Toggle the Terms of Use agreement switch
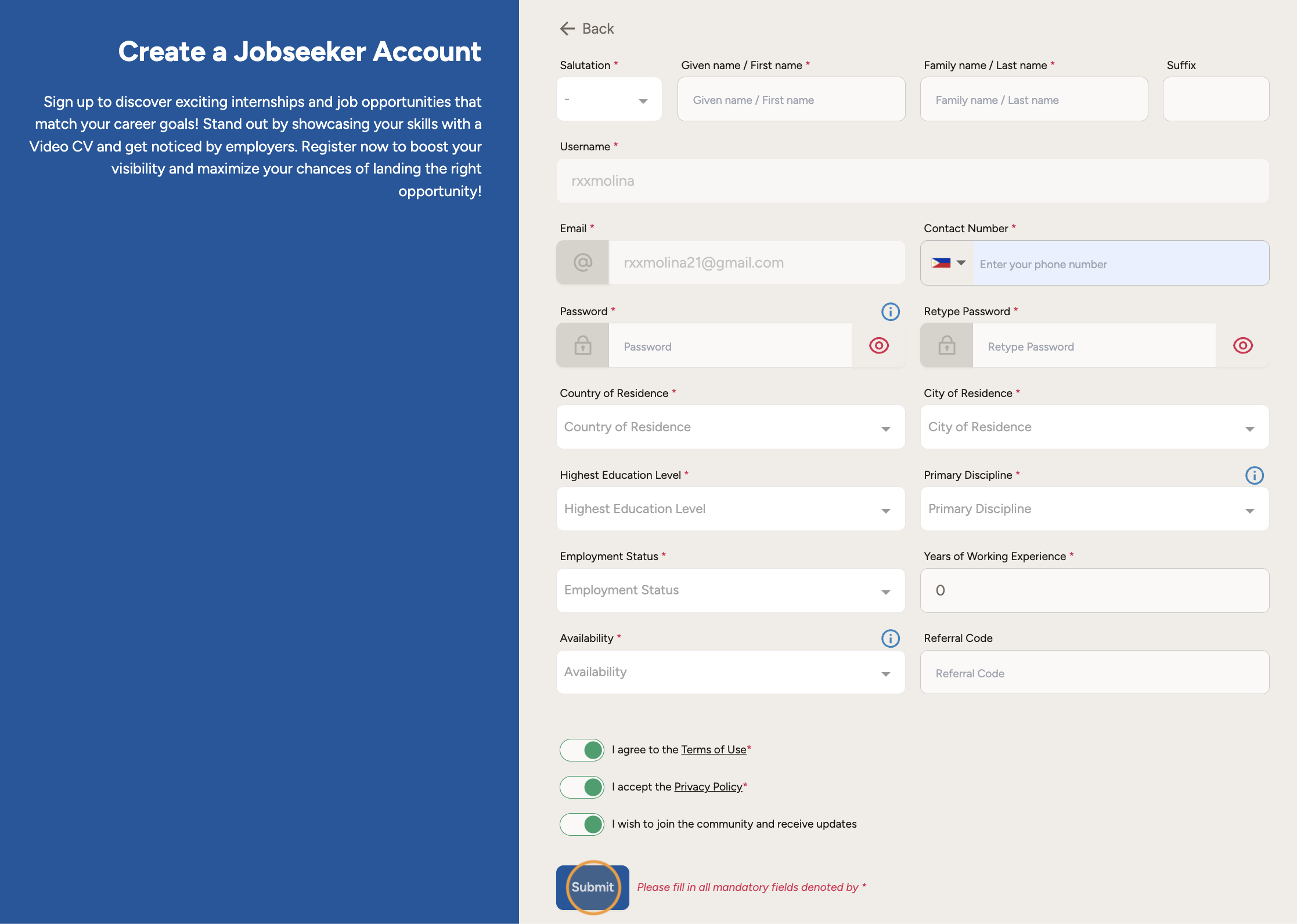Viewport: 1297px width, 924px height. point(582,750)
